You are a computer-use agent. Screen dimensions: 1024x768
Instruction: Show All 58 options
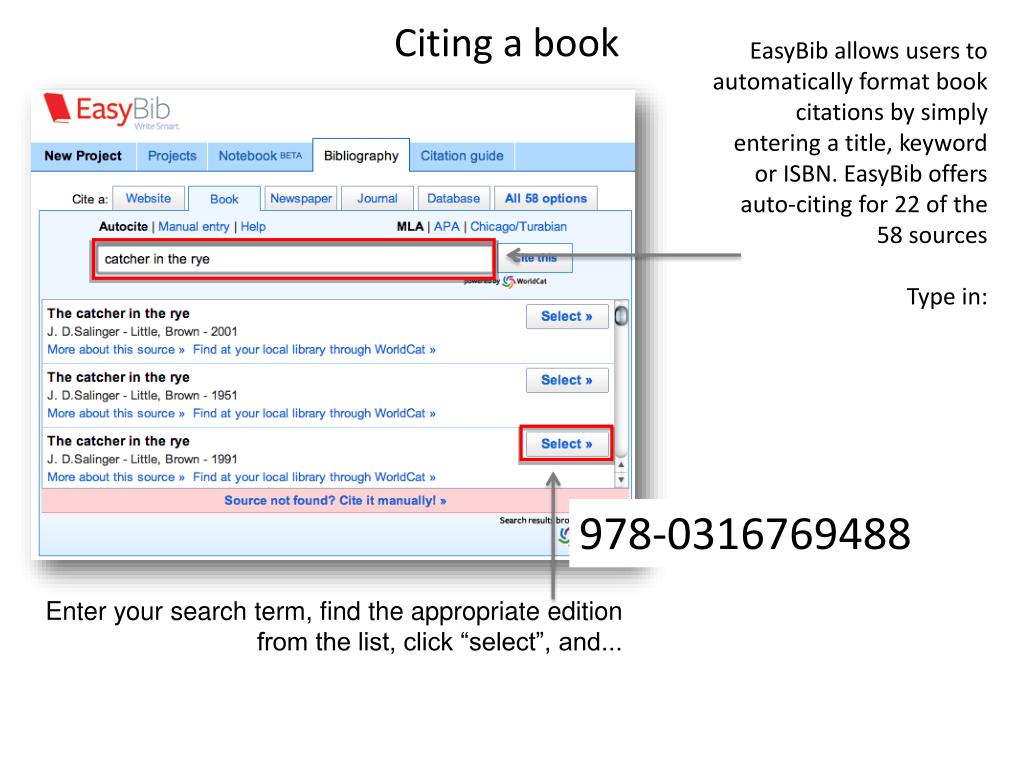(x=546, y=199)
